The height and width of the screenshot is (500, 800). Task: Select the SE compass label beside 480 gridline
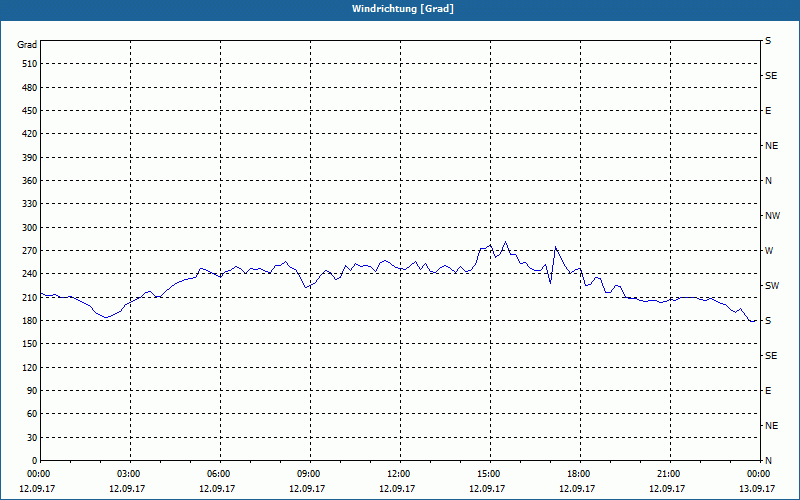[x=771, y=76]
